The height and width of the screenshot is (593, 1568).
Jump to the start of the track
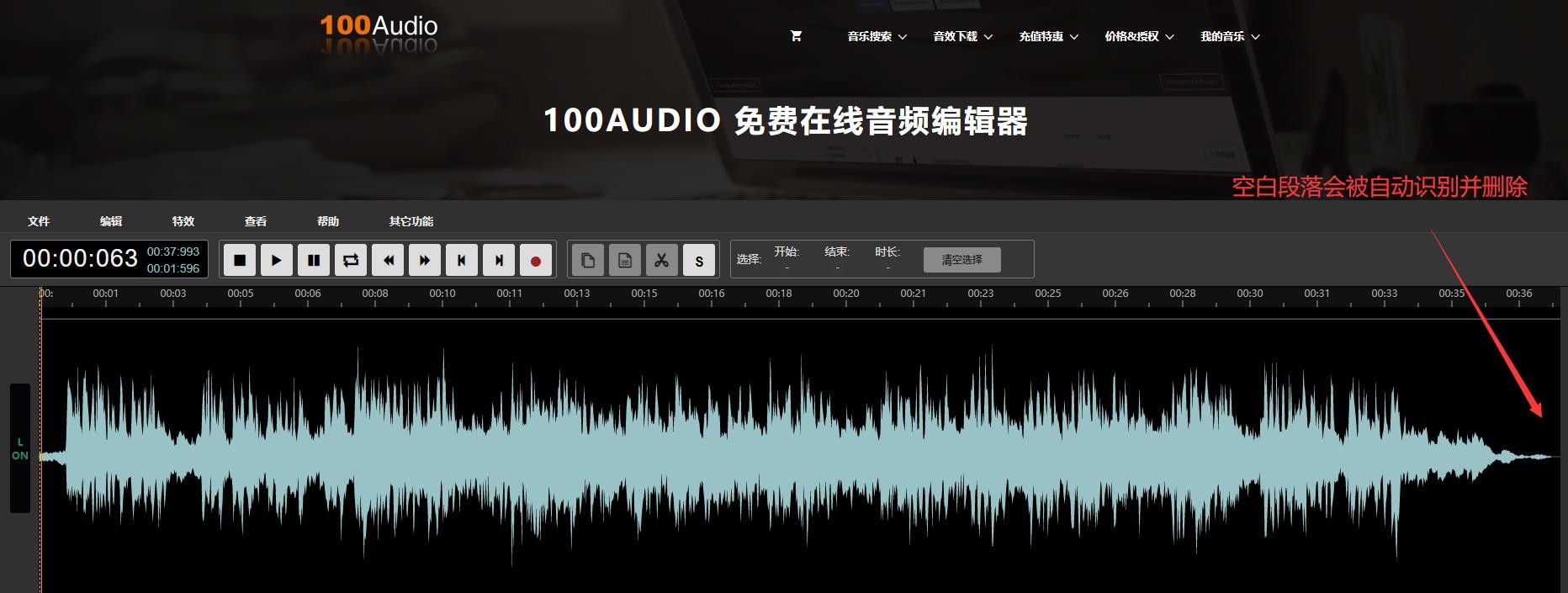[462, 260]
